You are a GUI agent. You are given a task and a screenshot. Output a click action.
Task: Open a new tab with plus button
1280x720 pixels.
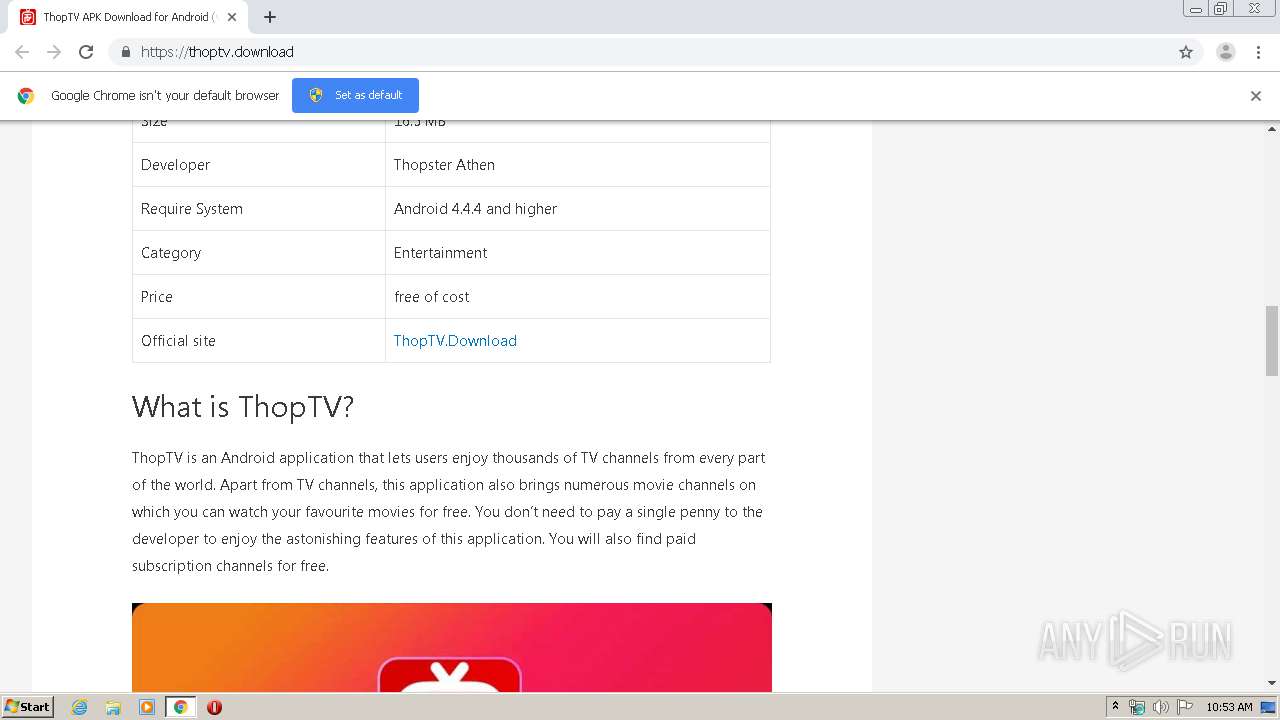(x=270, y=17)
